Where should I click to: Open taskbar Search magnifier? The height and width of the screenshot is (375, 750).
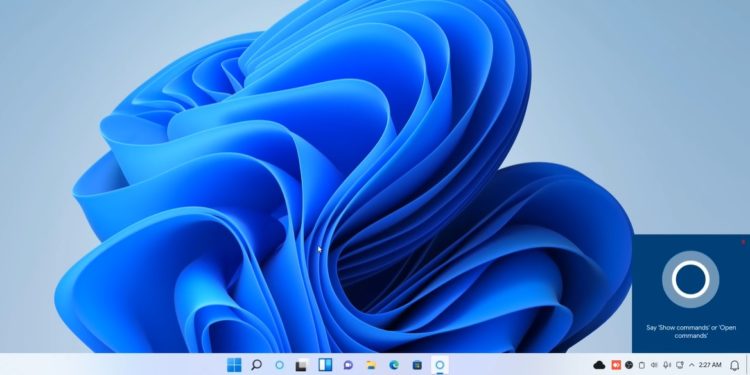pyautogui.click(x=256, y=365)
